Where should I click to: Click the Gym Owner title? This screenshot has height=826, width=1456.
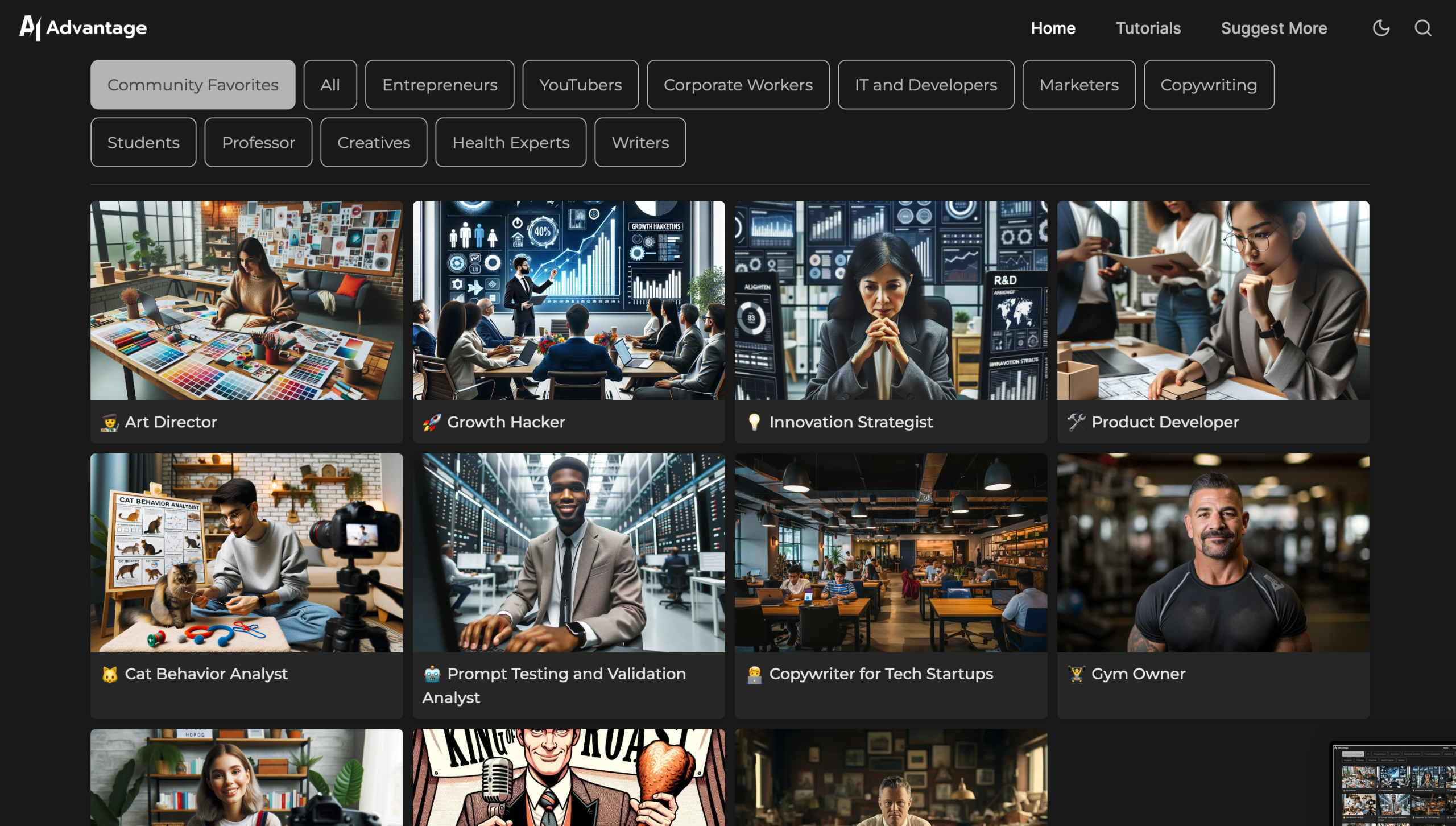click(1138, 674)
